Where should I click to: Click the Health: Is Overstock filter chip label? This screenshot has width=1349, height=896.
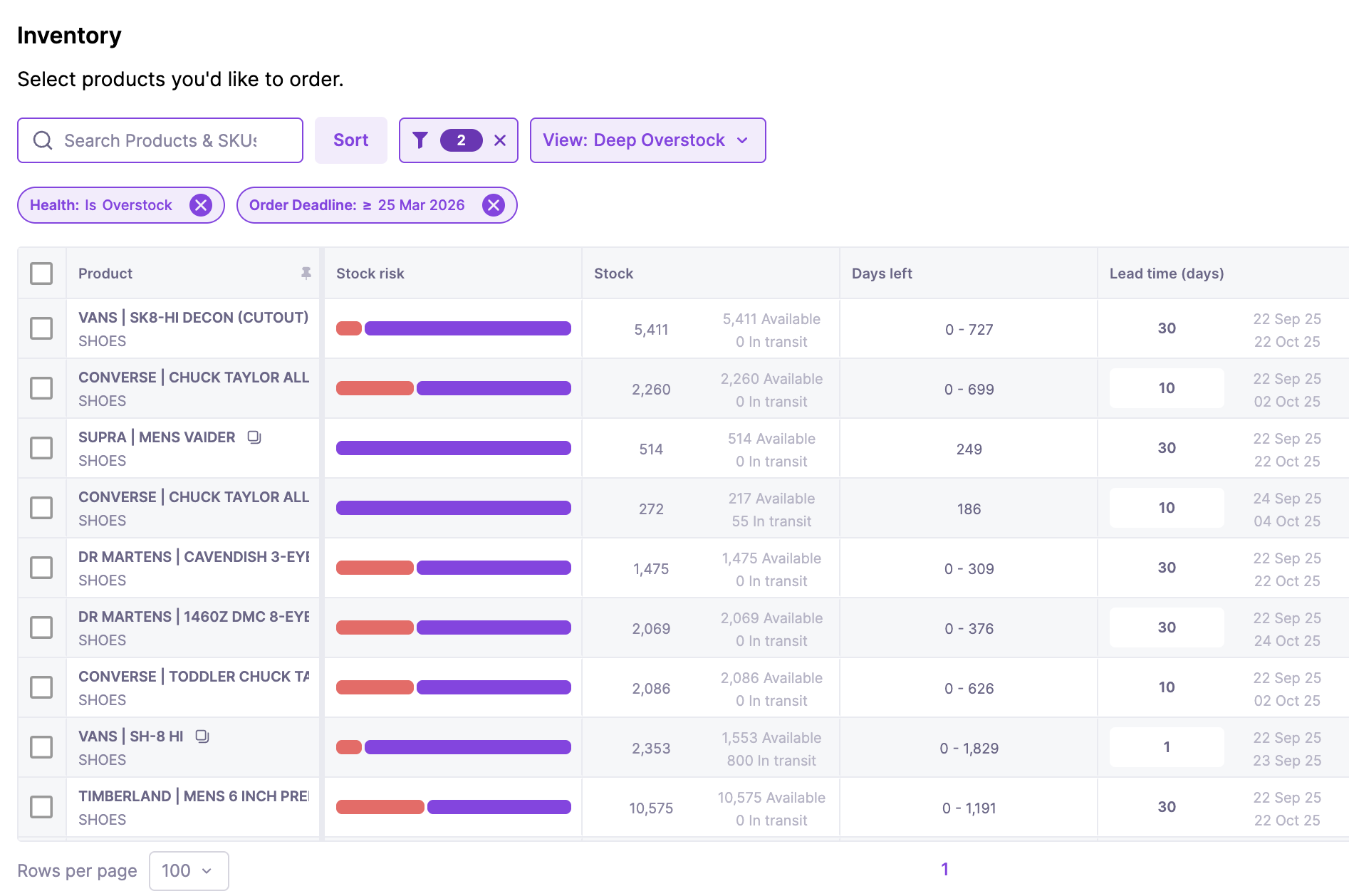pyautogui.click(x=101, y=205)
